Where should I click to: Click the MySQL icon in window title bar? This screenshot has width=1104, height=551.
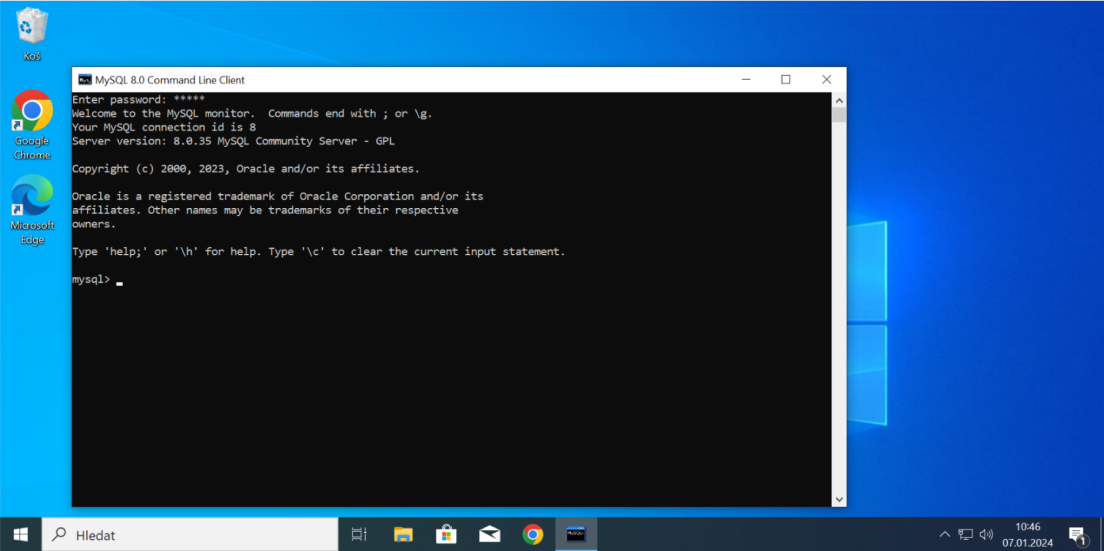84,80
